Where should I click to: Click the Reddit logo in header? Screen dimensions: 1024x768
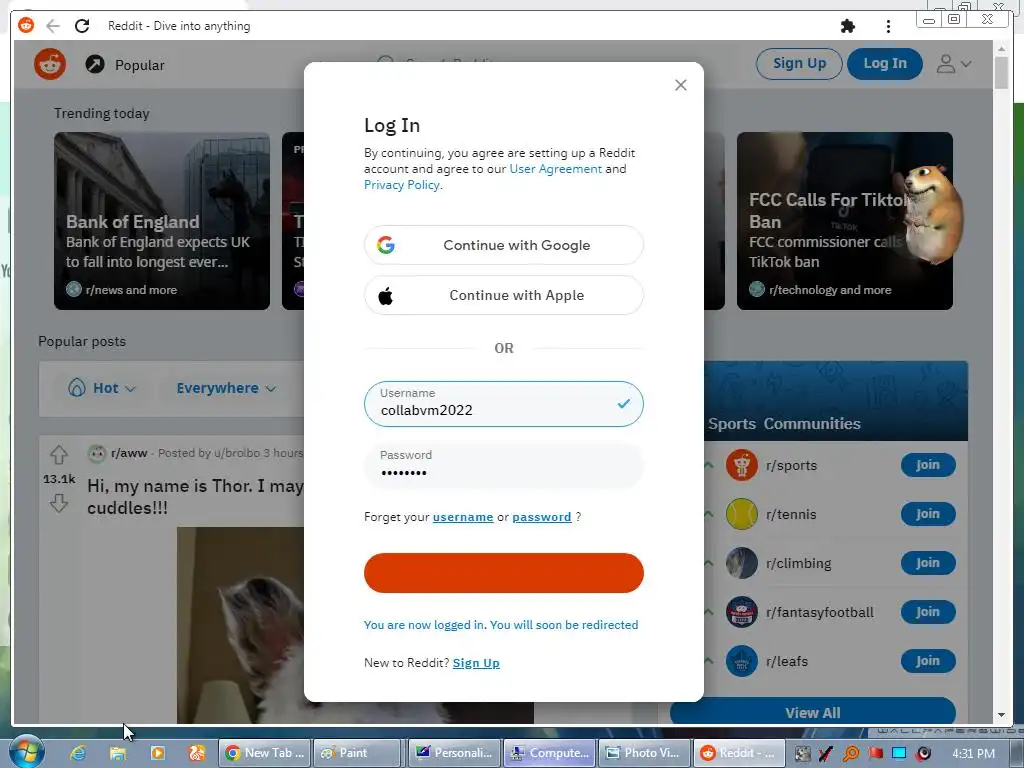[x=50, y=64]
